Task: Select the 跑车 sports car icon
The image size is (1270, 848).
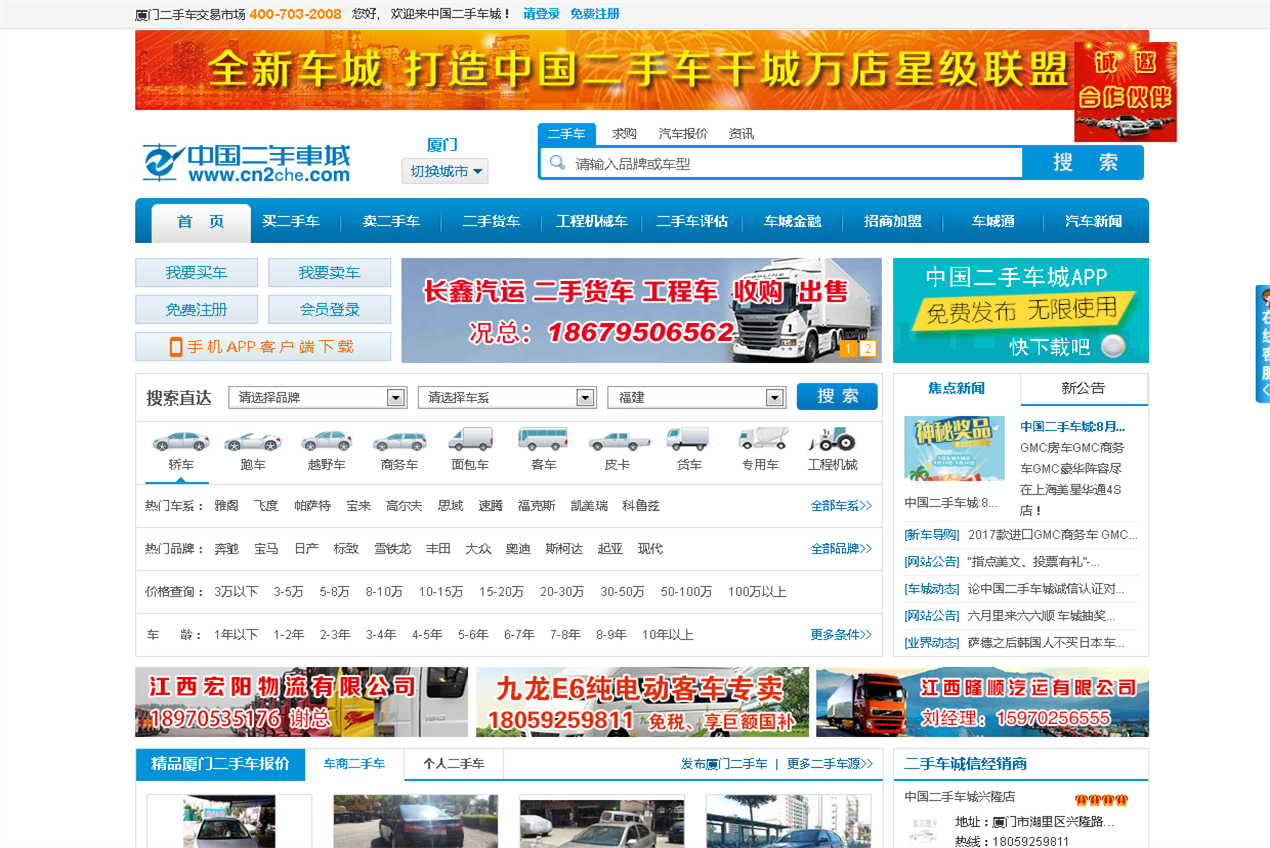Action: (x=253, y=440)
